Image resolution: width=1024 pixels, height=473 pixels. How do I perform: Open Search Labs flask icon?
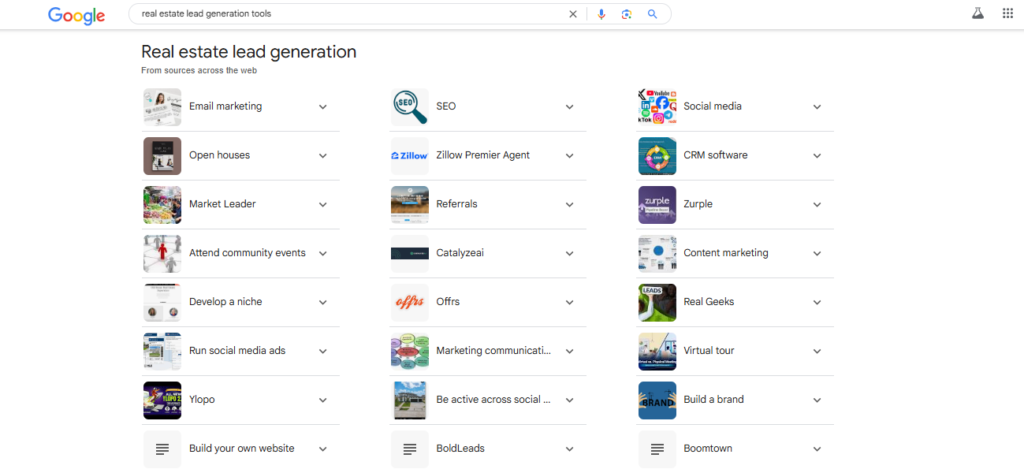point(978,13)
